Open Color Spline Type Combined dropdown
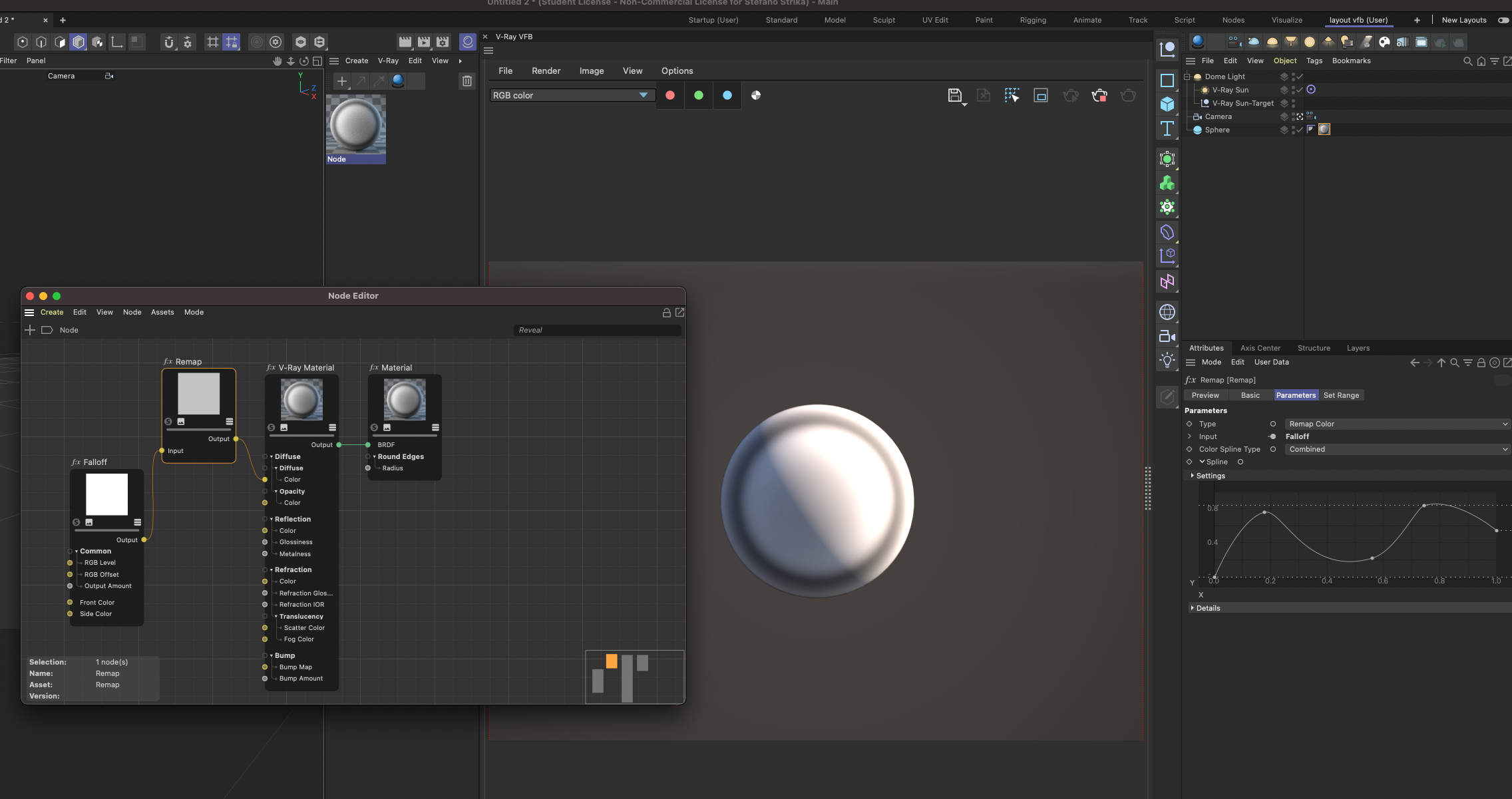Screen dimensions: 1512x799 point(1397,449)
